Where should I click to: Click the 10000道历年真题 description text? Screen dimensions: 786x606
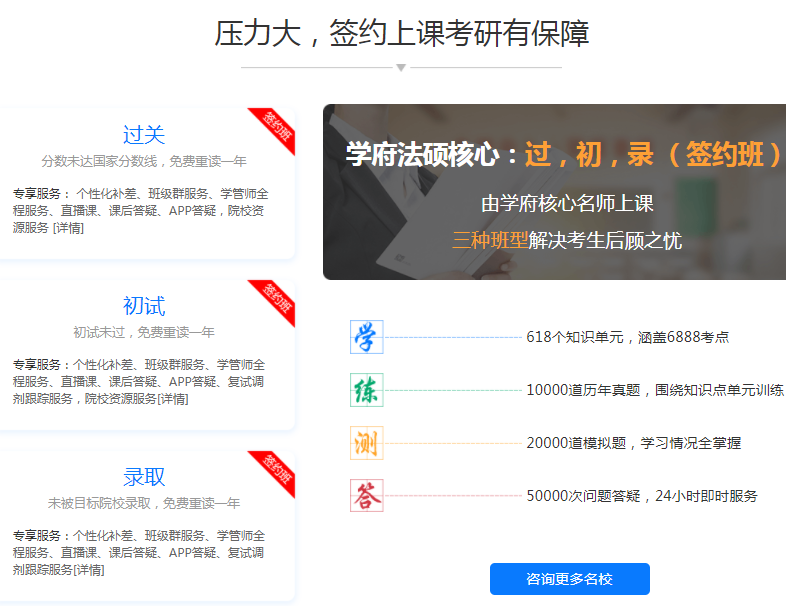[655, 390]
